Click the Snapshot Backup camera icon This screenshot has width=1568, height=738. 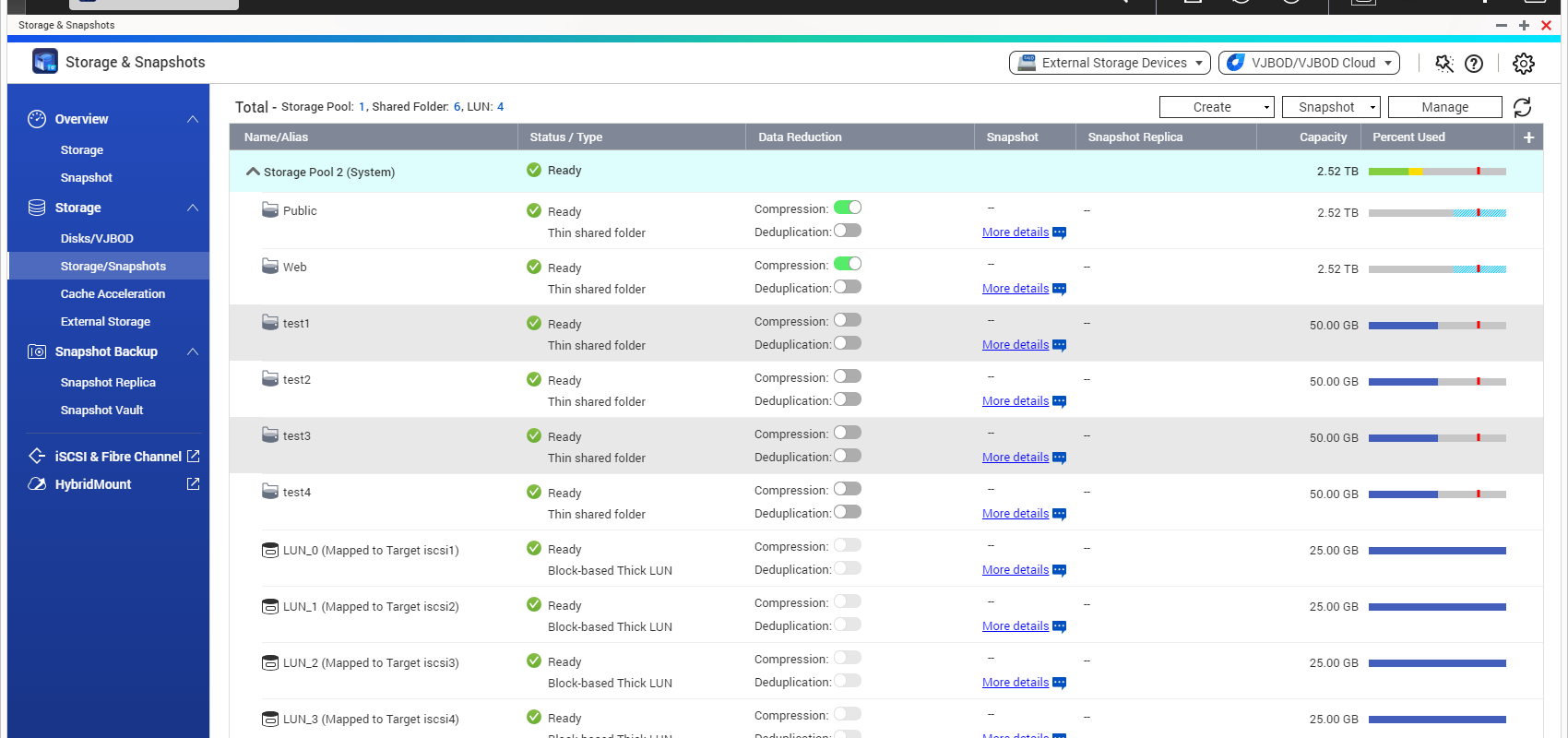(x=37, y=351)
